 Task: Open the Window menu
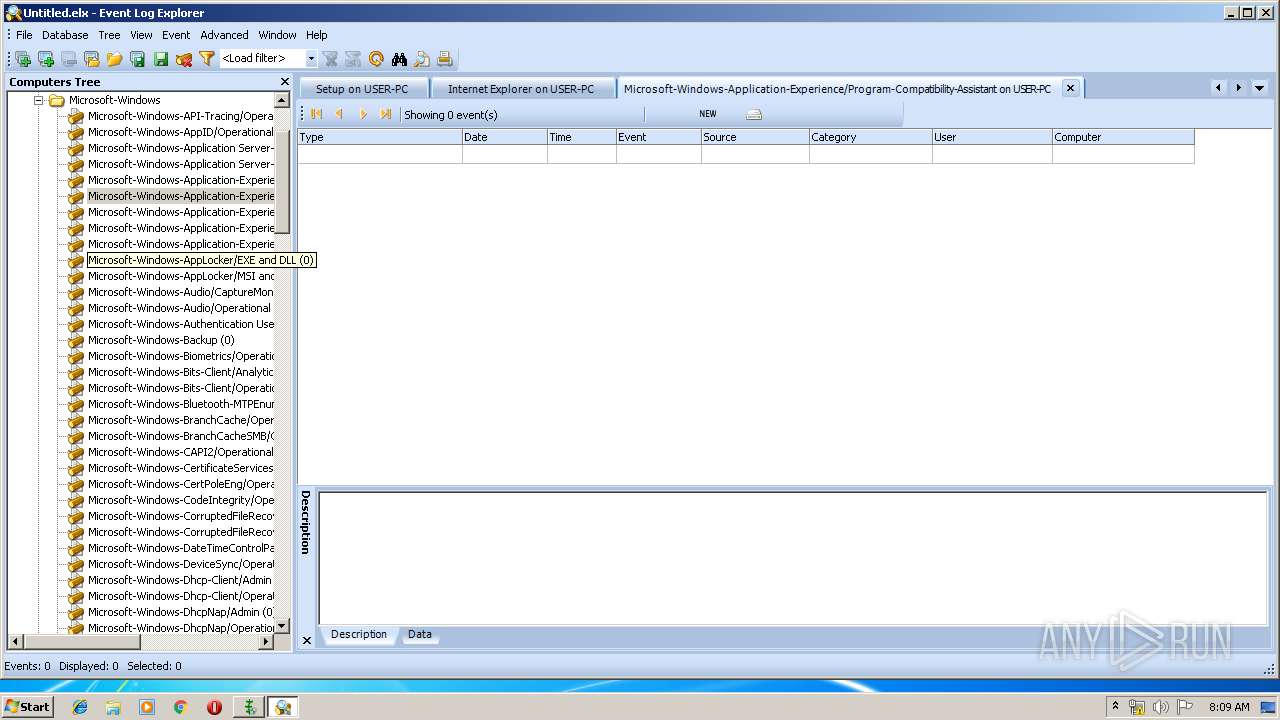277,35
